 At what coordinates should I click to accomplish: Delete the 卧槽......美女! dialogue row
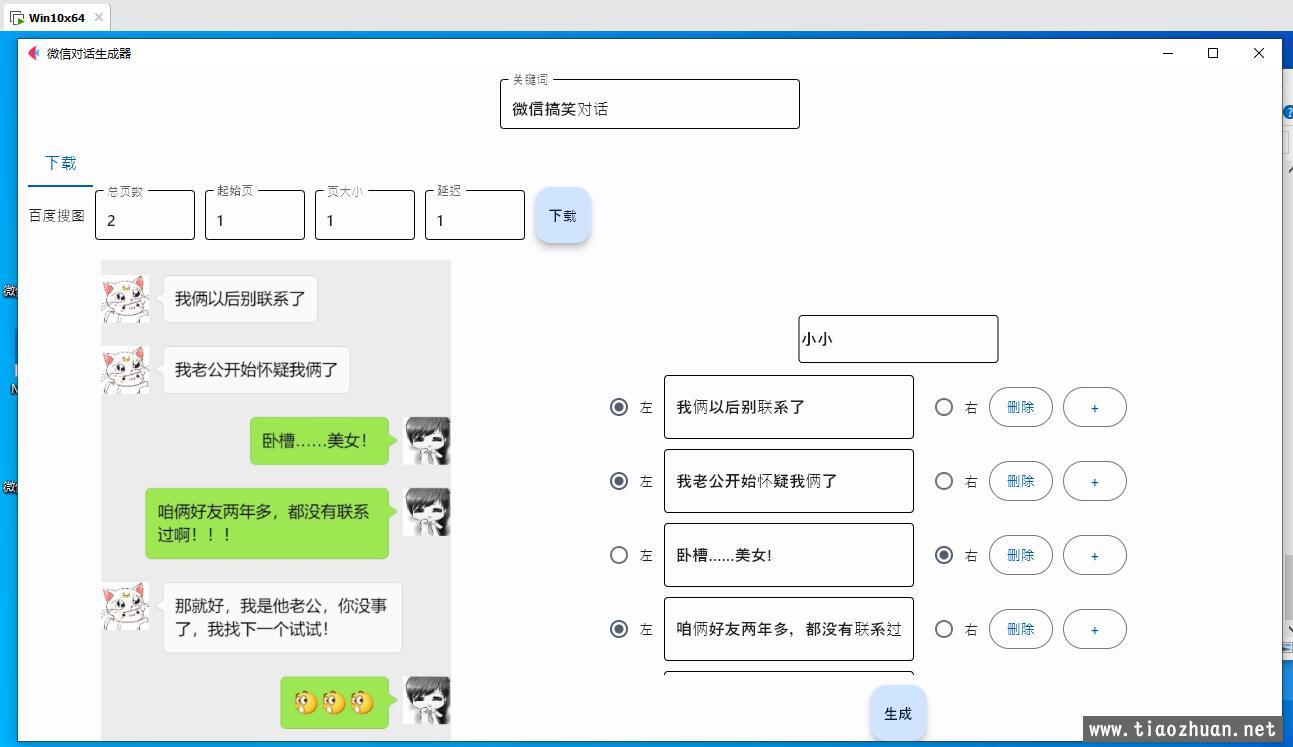(1021, 555)
